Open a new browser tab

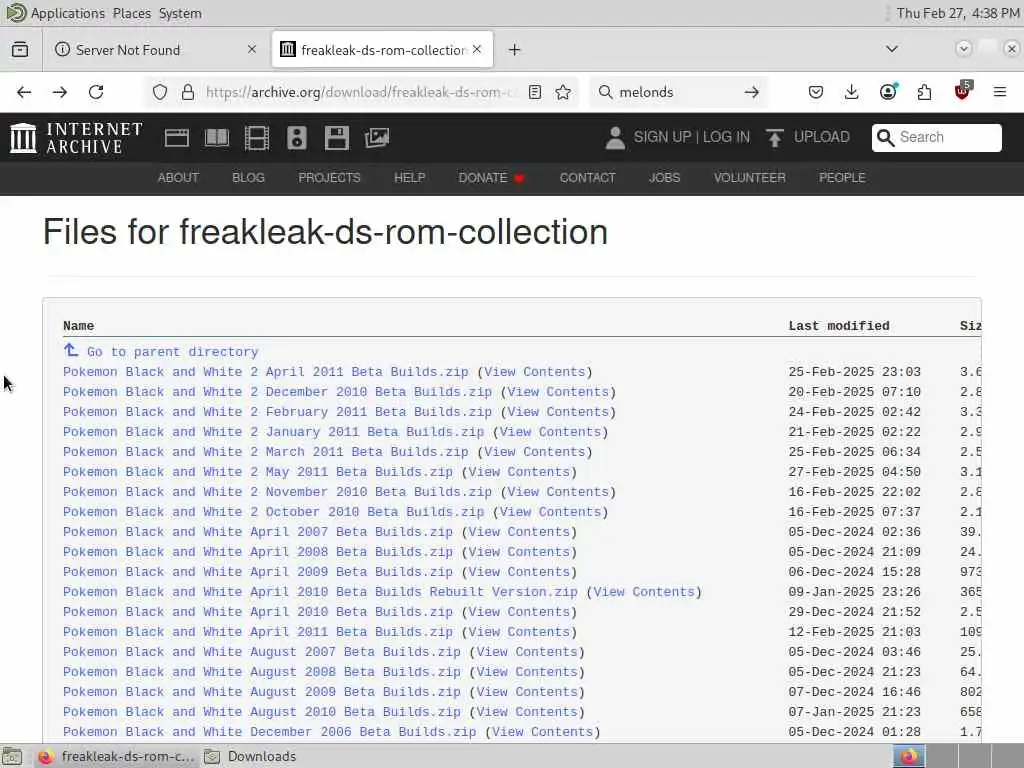coord(515,50)
